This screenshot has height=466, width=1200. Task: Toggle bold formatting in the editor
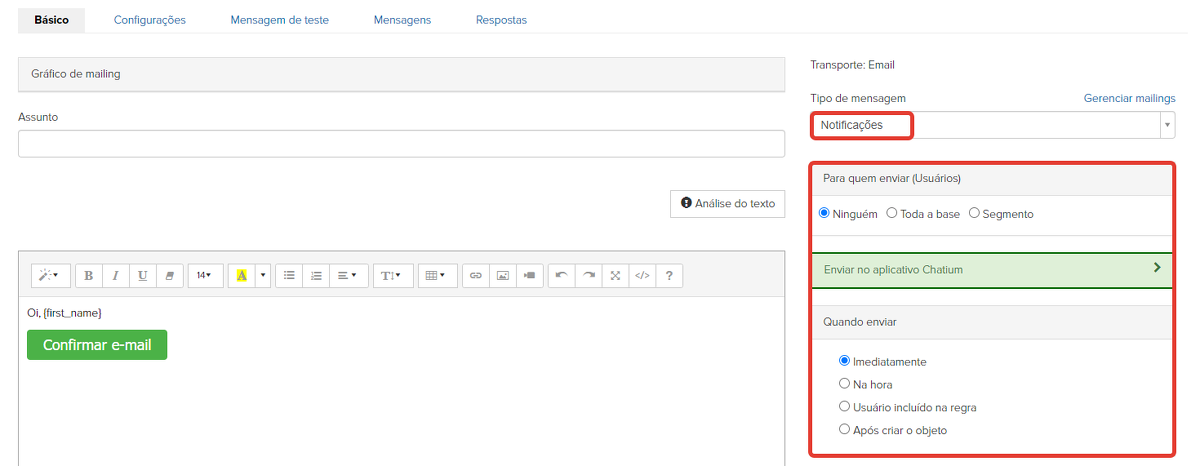point(89,275)
